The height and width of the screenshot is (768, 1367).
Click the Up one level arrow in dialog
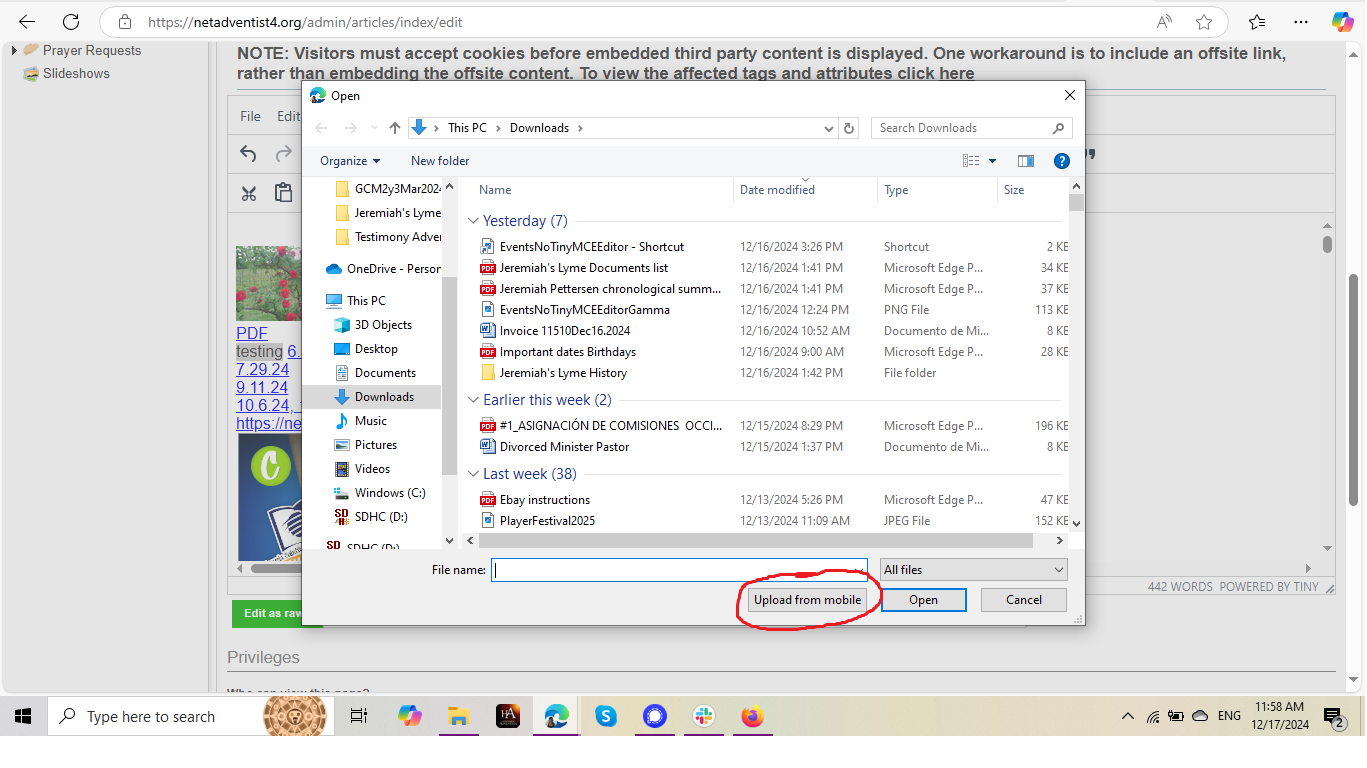(x=395, y=128)
